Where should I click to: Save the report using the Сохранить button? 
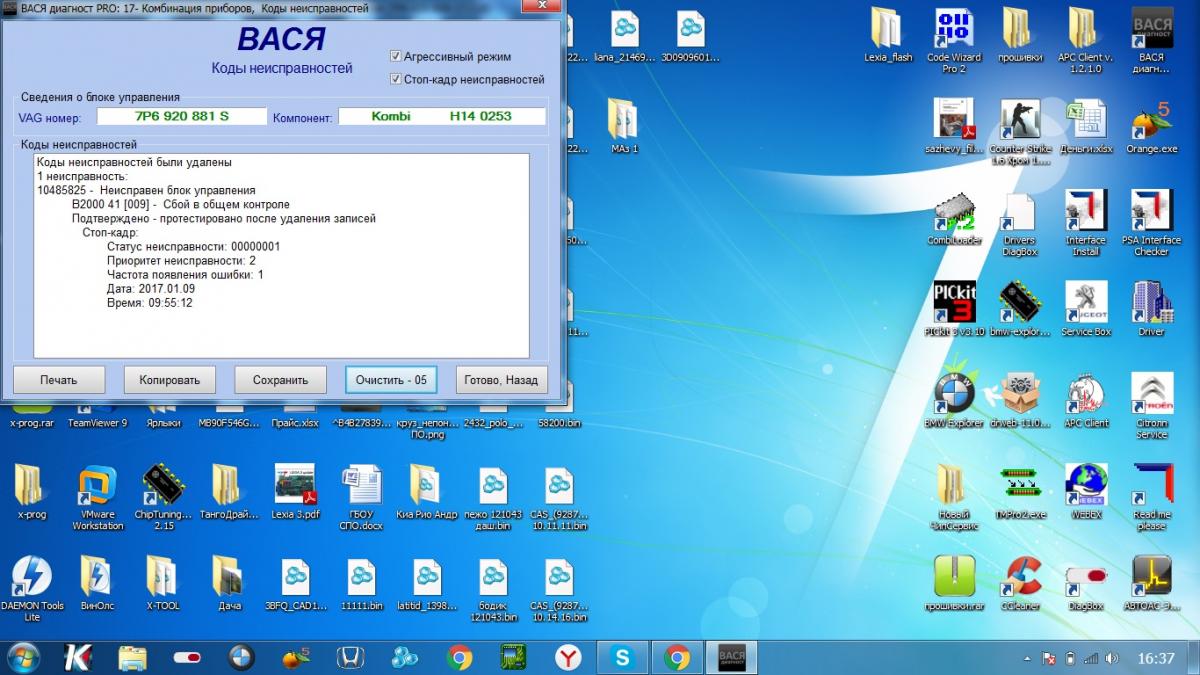(281, 380)
